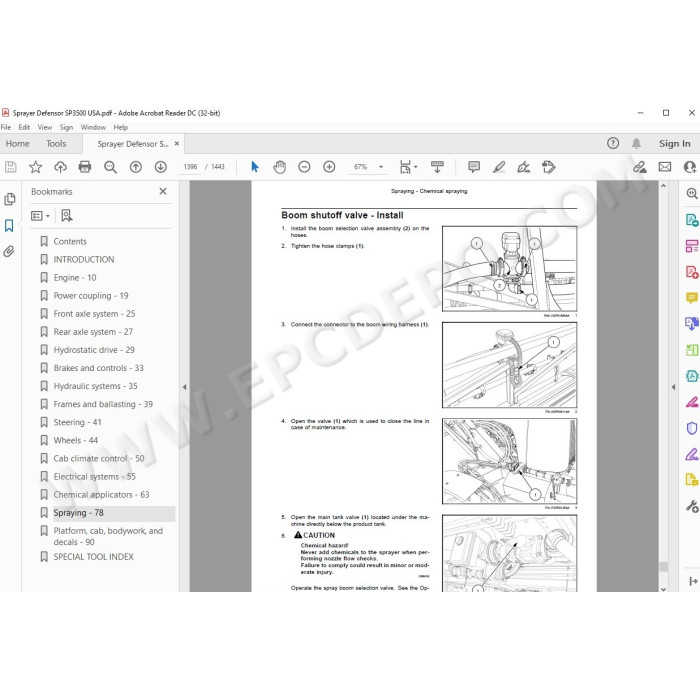The image size is (700, 700).
Task: Go to previous page arrow
Action: (x=136, y=167)
